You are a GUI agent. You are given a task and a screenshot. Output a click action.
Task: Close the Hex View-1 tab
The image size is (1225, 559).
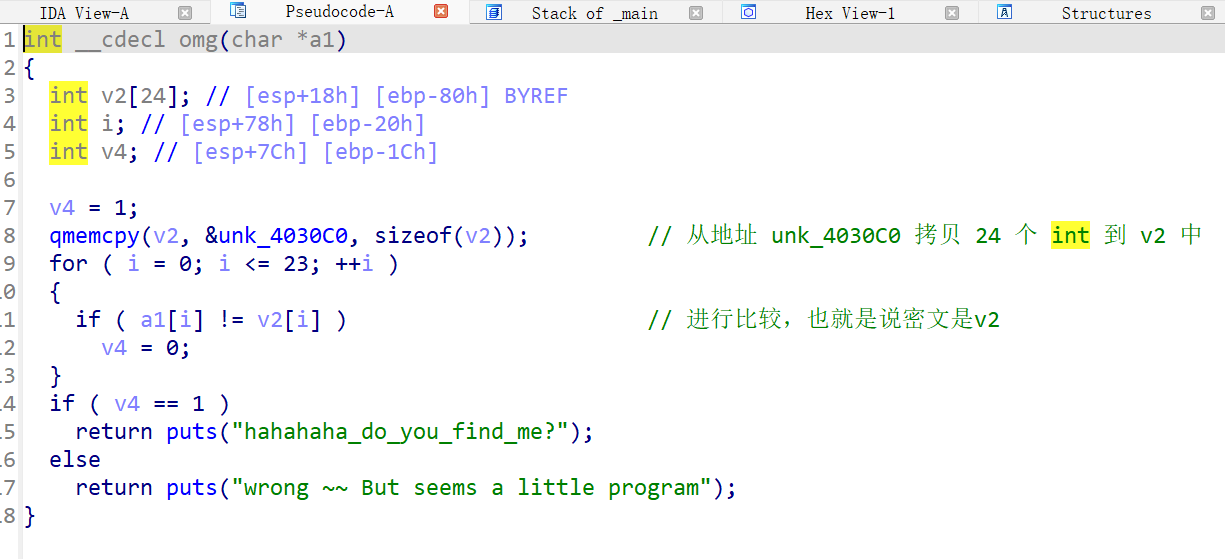[x=952, y=13]
